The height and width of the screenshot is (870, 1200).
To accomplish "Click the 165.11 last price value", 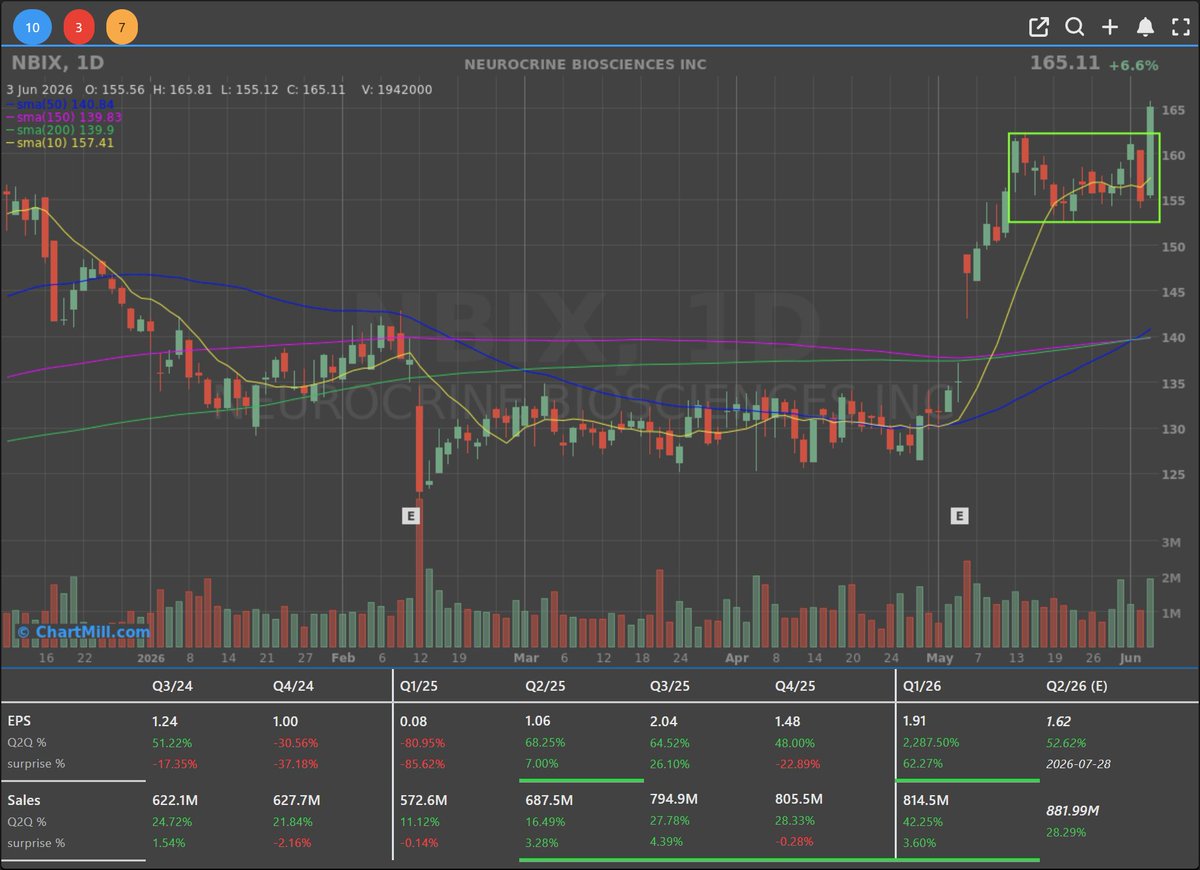I will 1065,63.
